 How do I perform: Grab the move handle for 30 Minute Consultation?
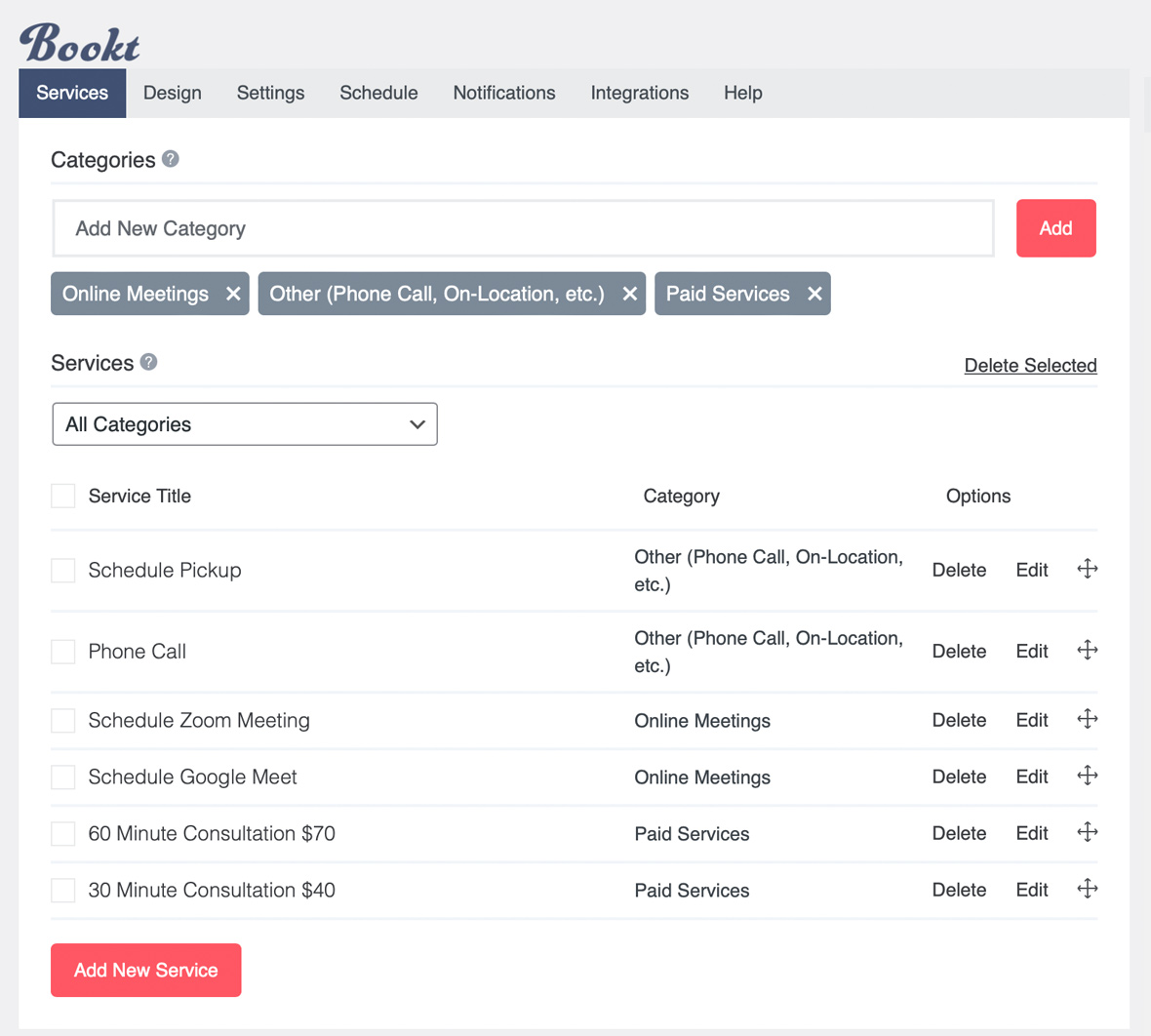point(1088,889)
